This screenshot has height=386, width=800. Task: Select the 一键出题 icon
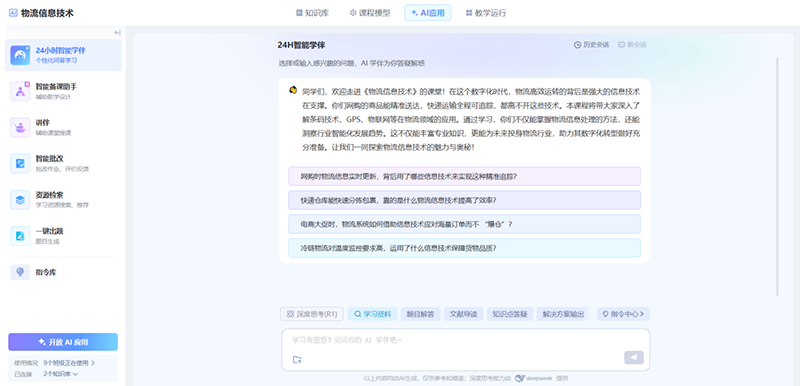click(20, 236)
